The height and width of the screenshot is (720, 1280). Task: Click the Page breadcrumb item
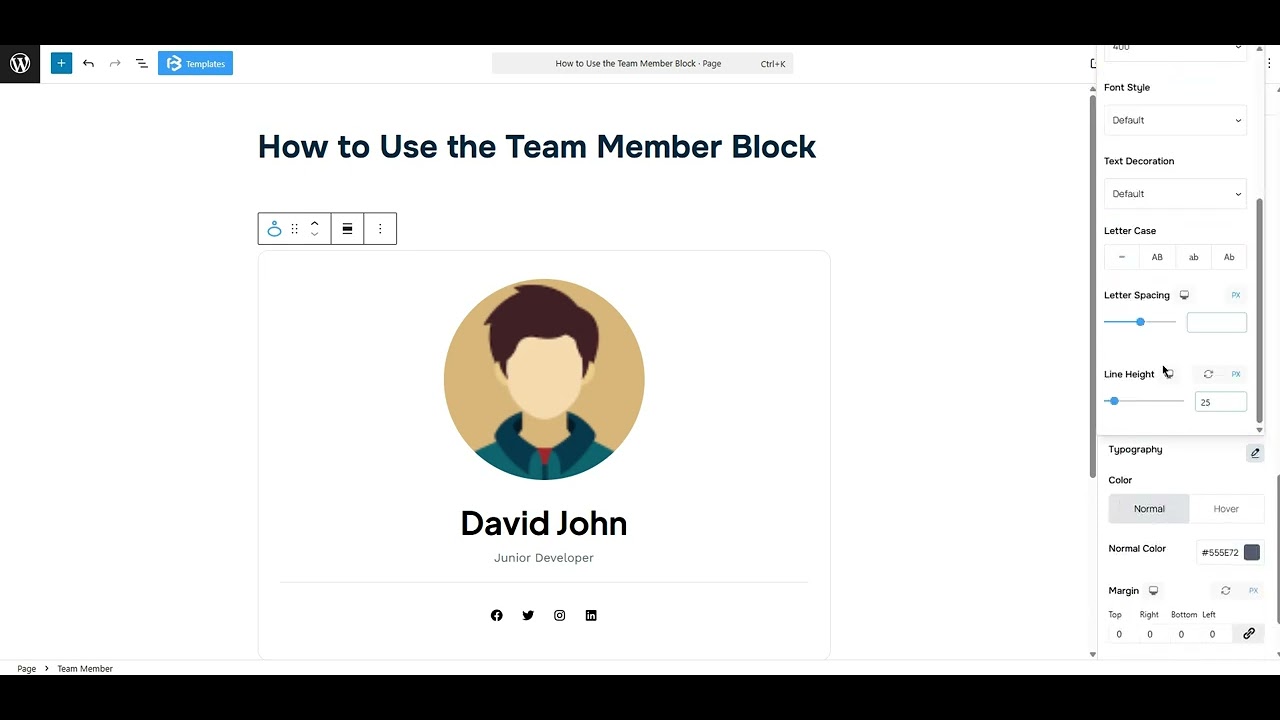pos(26,668)
